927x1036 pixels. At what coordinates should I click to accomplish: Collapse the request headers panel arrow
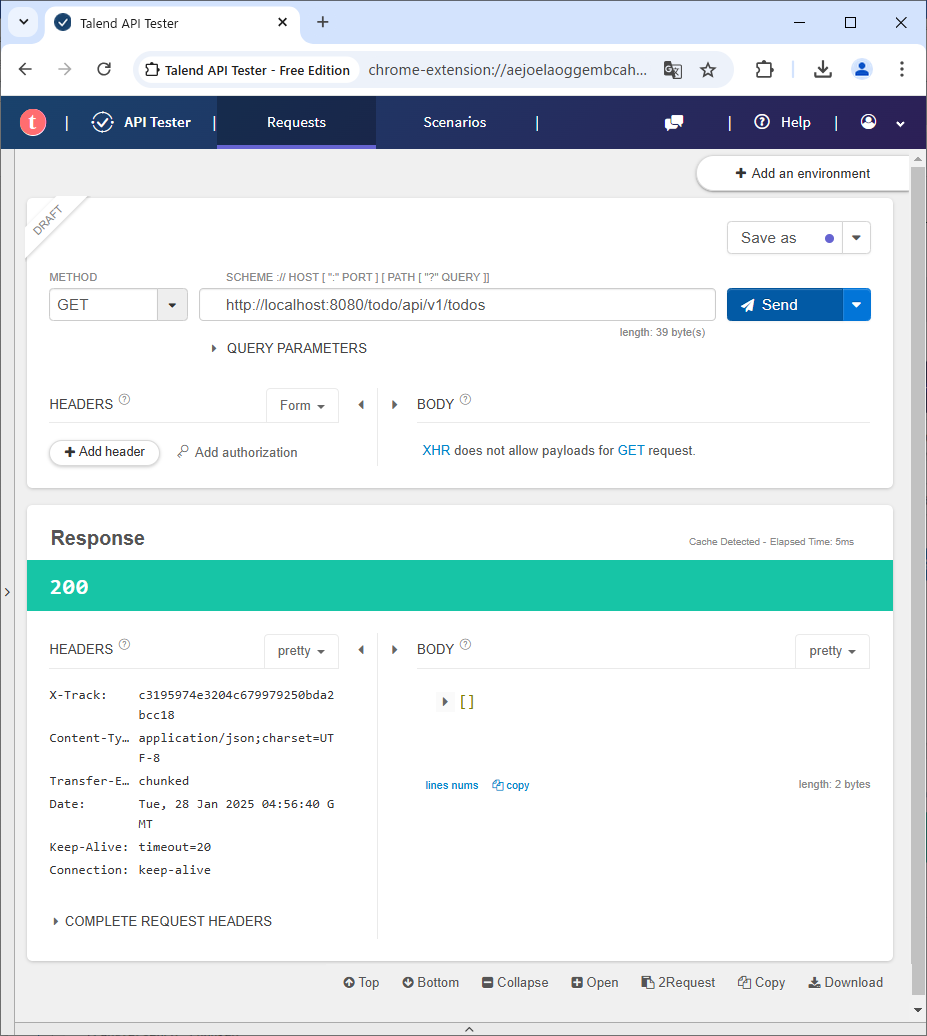(x=361, y=405)
